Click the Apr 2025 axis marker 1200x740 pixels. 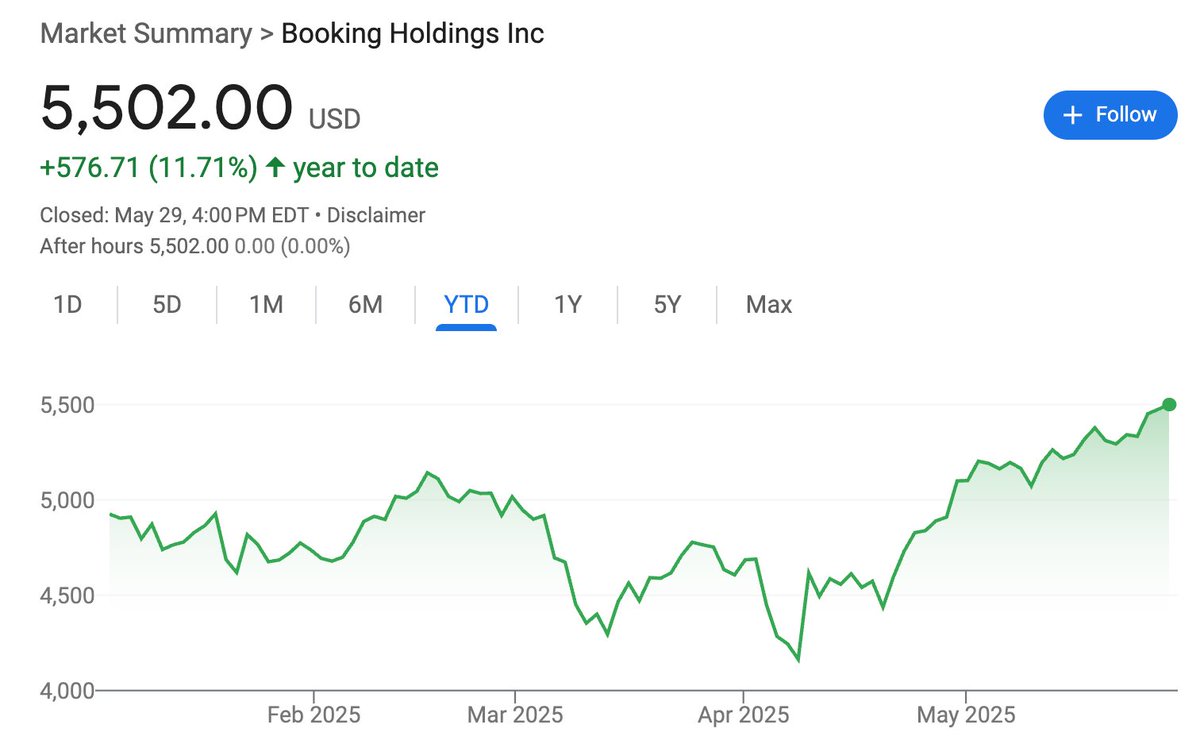[743, 716]
